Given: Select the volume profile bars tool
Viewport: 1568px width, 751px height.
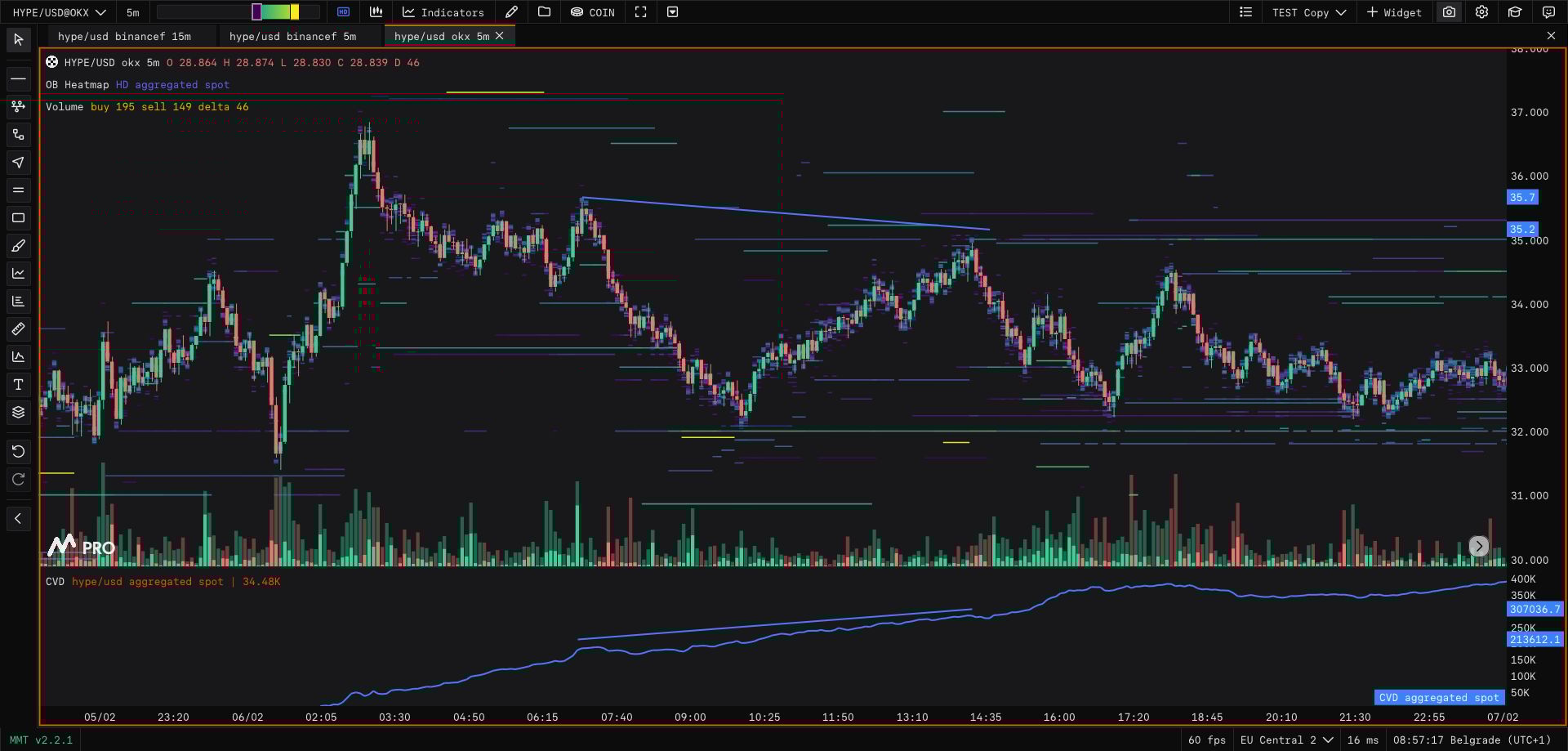Looking at the screenshot, I should (18, 301).
